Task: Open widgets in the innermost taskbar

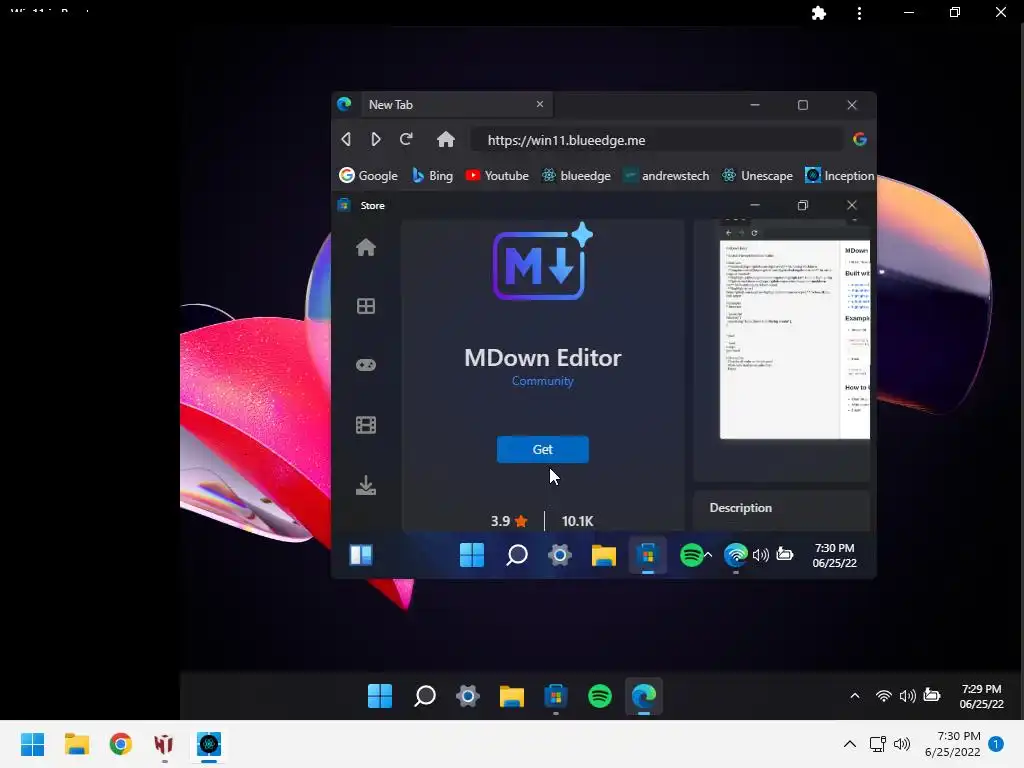Action: (x=361, y=555)
